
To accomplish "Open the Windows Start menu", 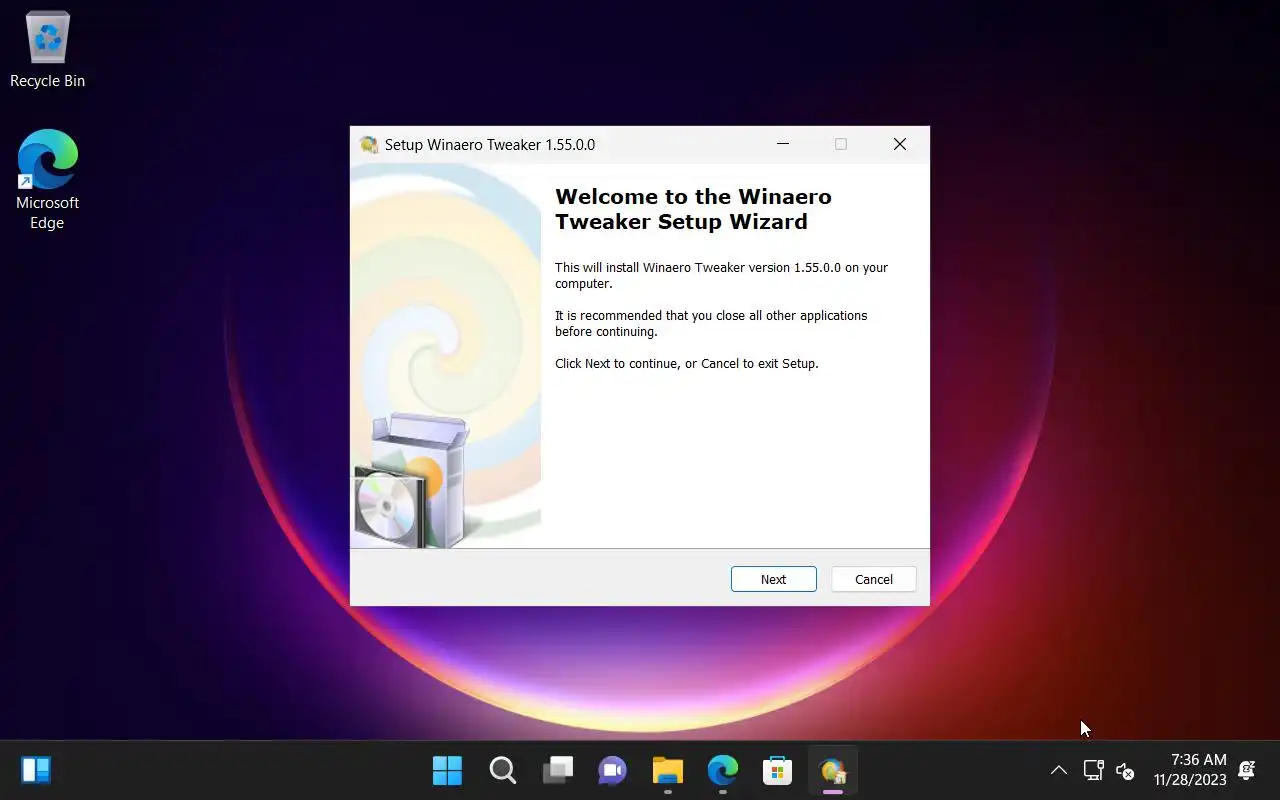I will click(447, 771).
